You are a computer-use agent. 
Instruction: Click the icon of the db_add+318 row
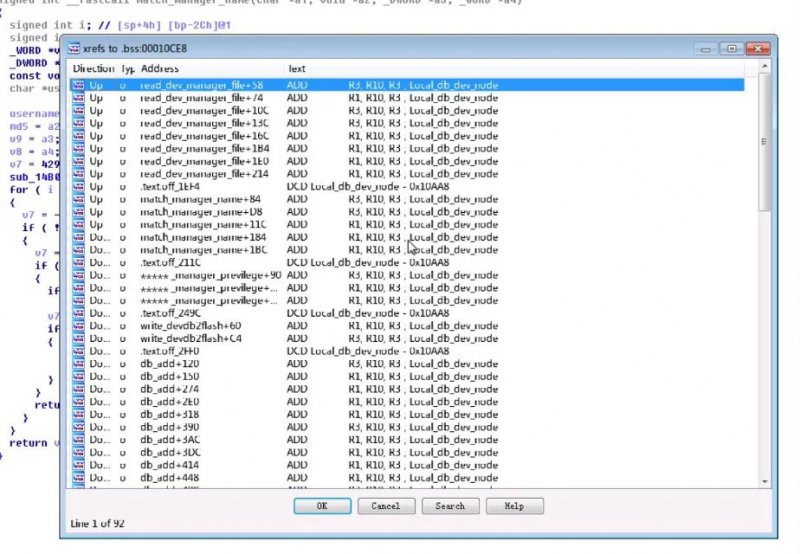(78, 415)
